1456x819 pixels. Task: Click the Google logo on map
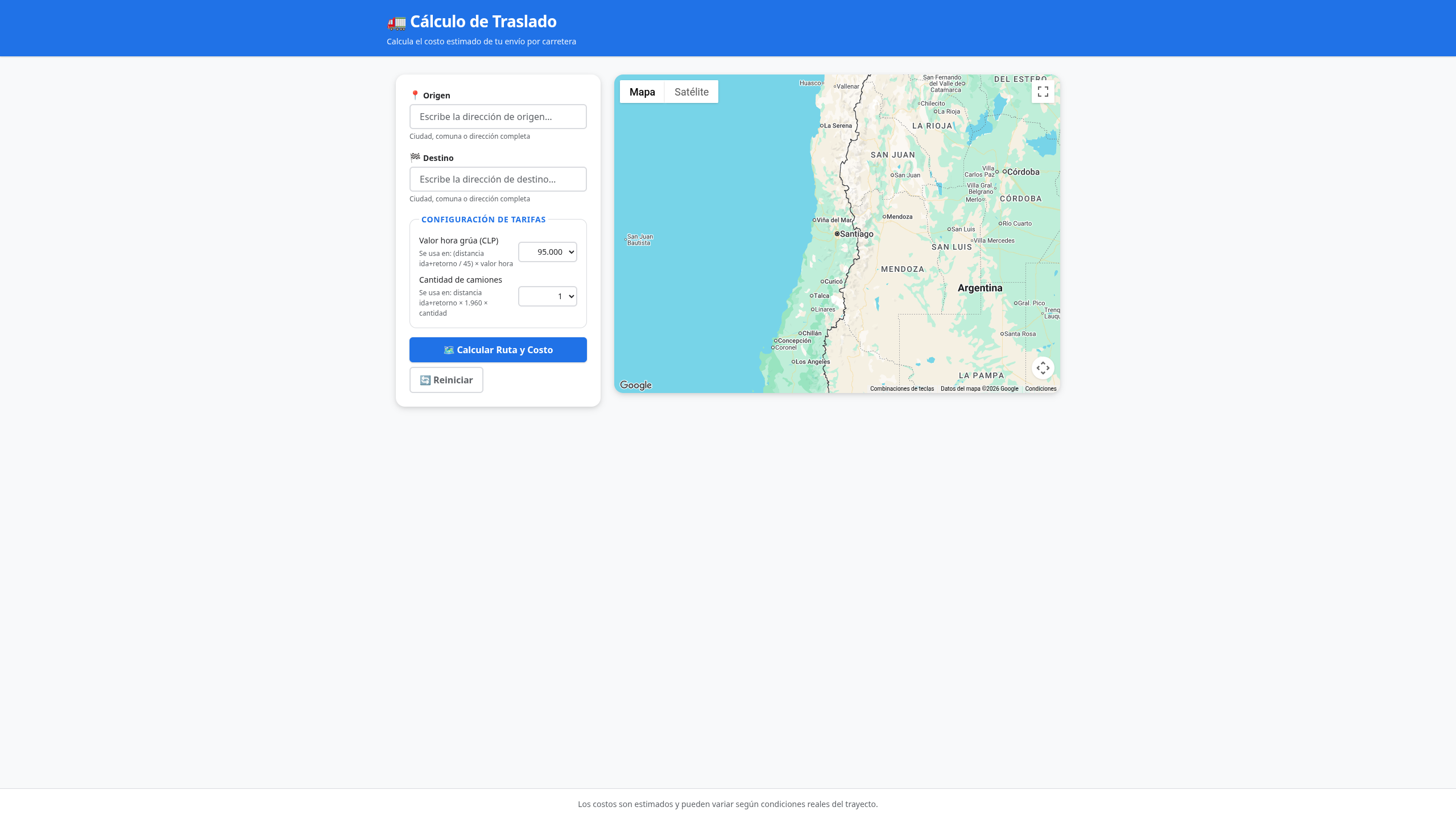[635, 385]
